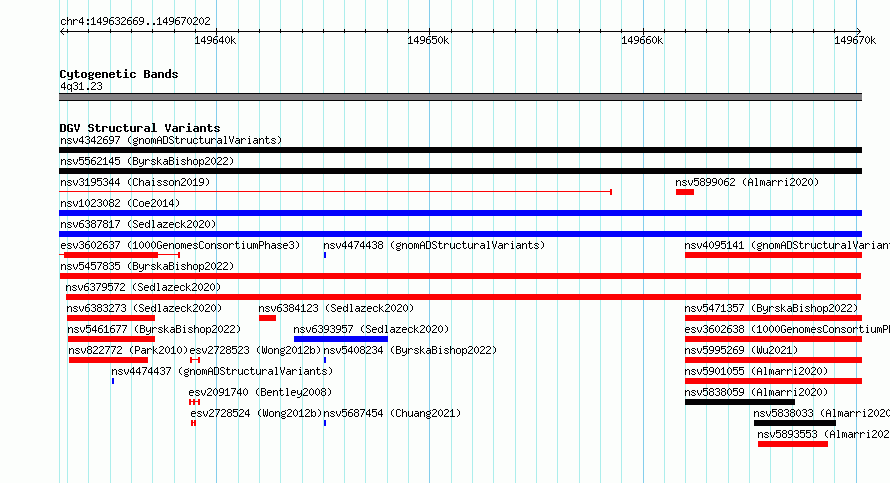Click the blue marker under nsv4474438
Image resolution: width=890 pixels, height=483 pixels.
tap(325, 255)
